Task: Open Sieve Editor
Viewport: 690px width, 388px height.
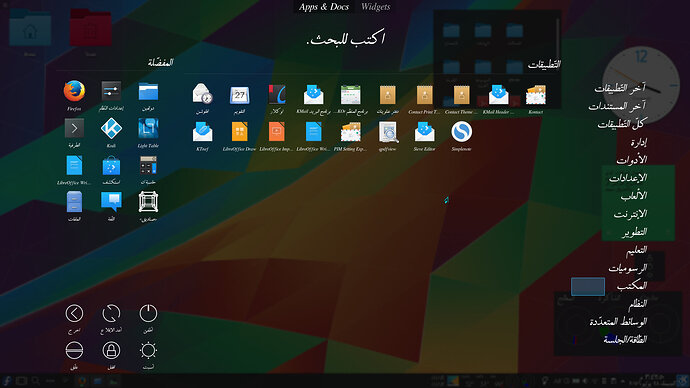Action: click(x=425, y=132)
